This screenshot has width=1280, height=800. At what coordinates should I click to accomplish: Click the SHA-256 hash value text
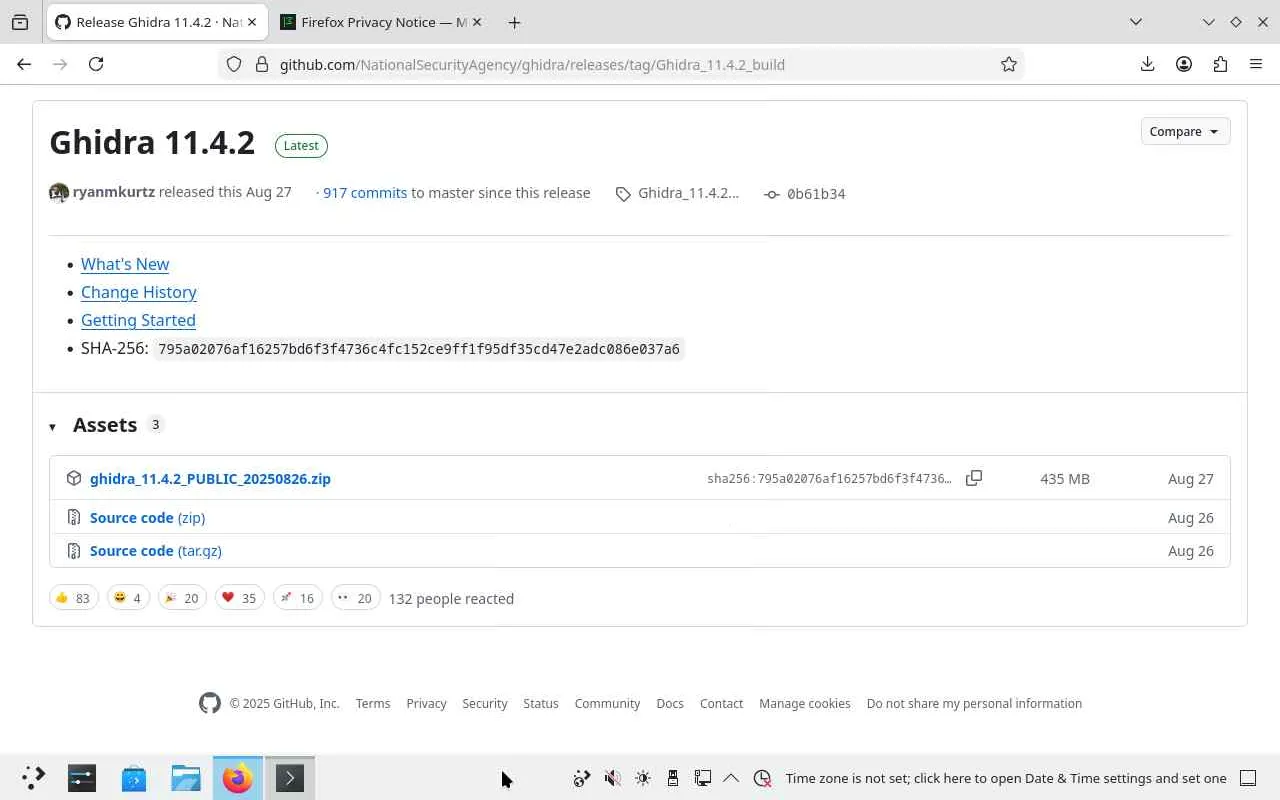pos(419,349)
